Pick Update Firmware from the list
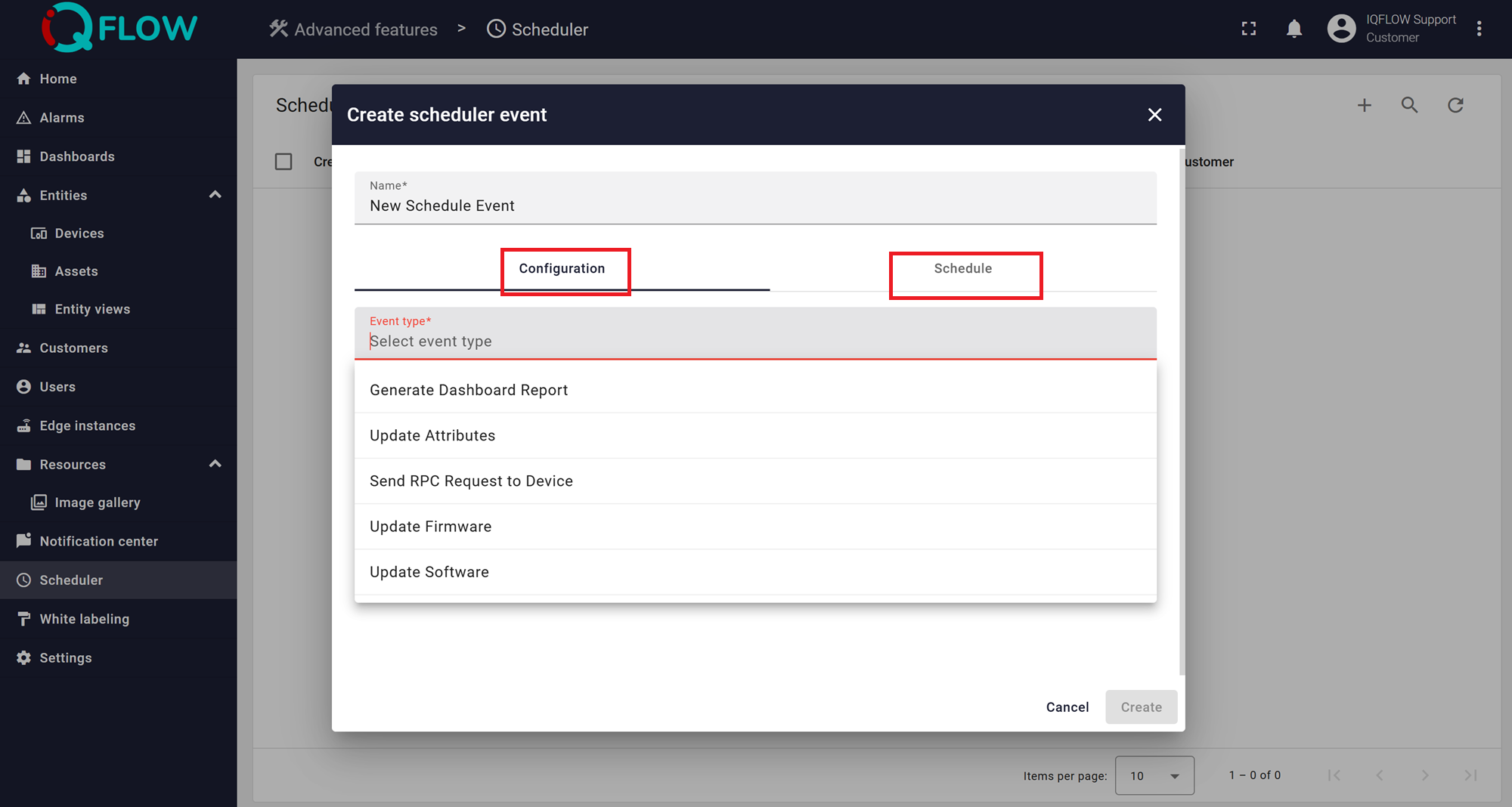 tap(430, 527)
